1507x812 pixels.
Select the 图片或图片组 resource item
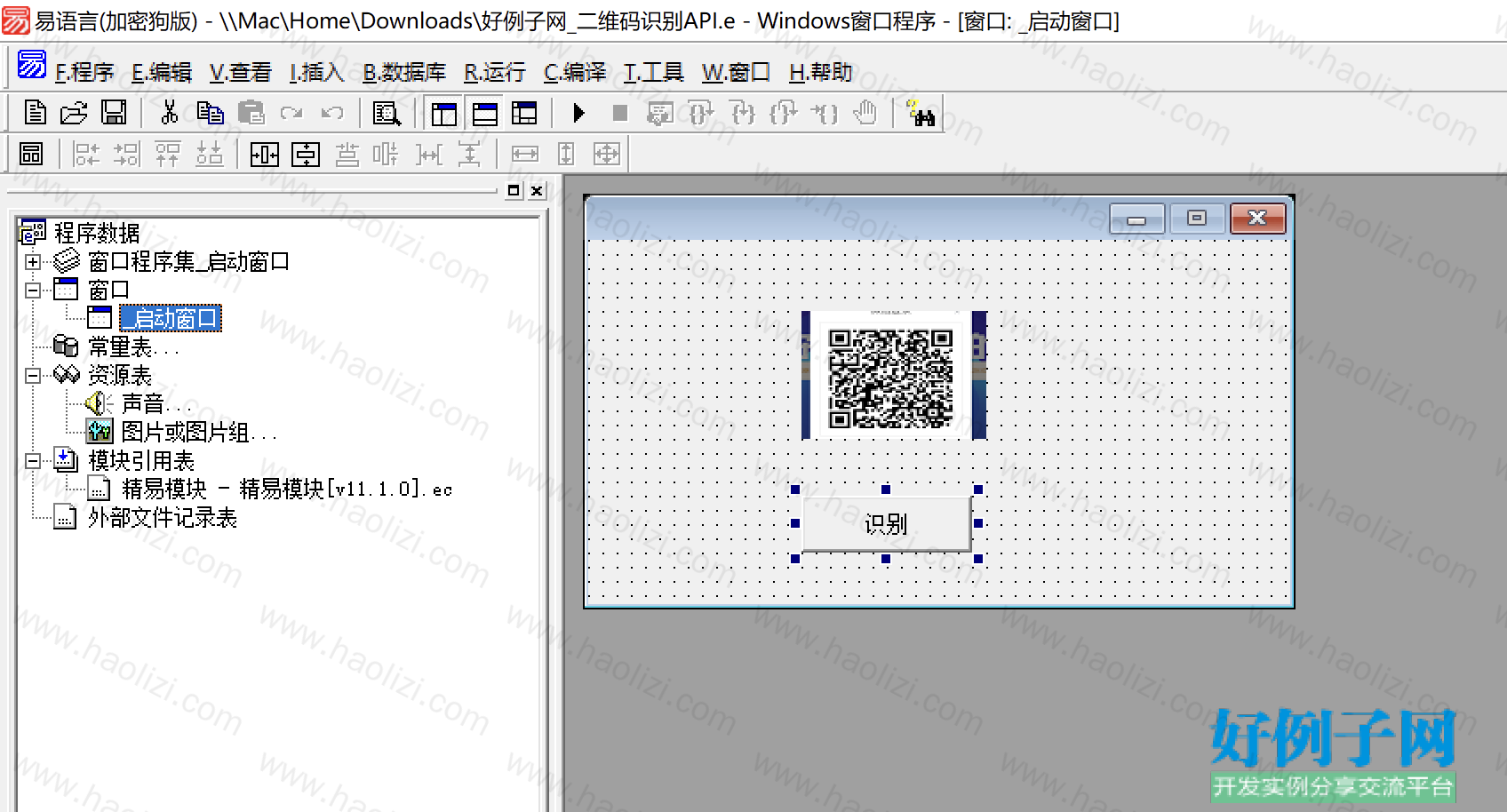coord(198,433)
